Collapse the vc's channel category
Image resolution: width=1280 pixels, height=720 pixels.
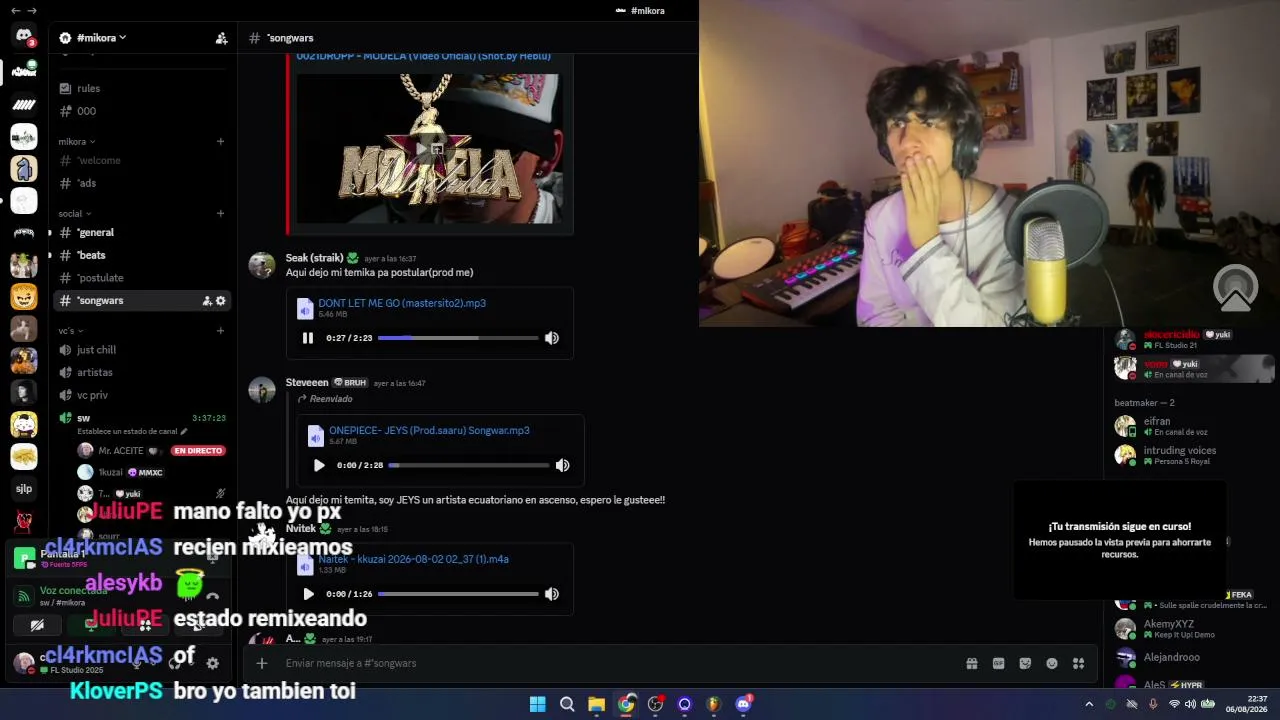(x=70, y=331)
